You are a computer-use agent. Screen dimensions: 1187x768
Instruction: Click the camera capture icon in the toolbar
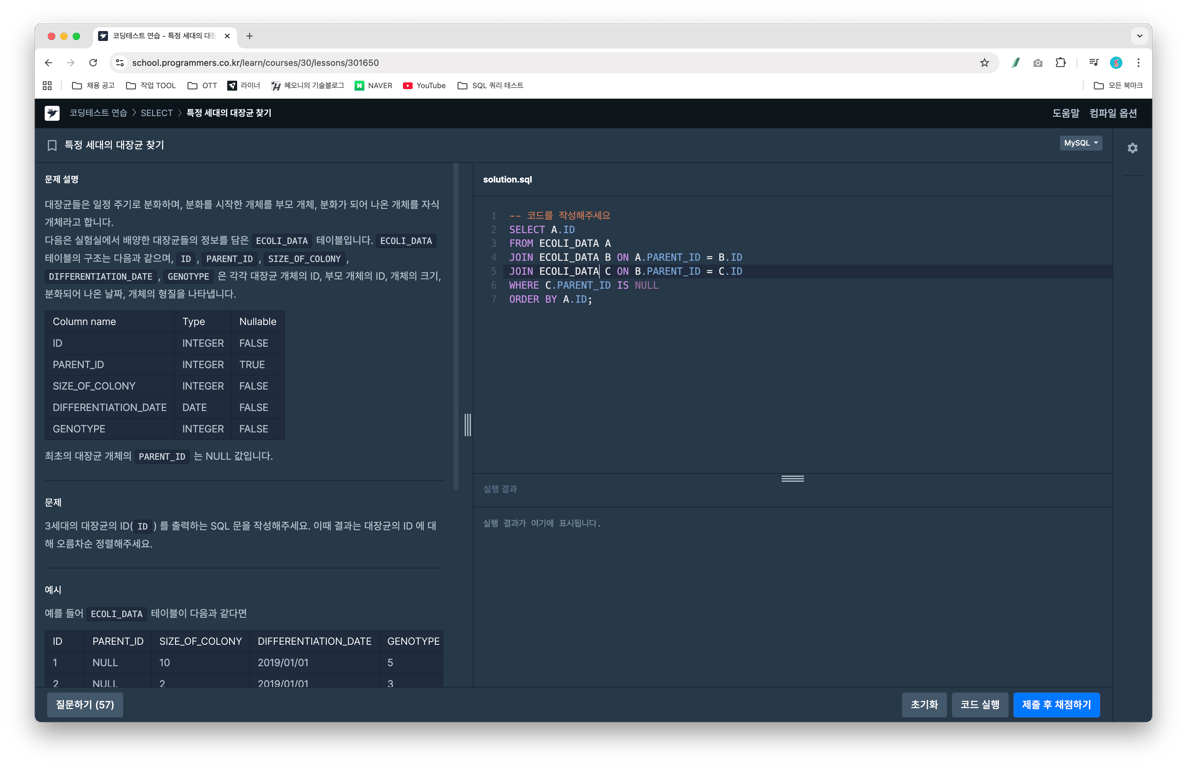[x=1038, y=62]
